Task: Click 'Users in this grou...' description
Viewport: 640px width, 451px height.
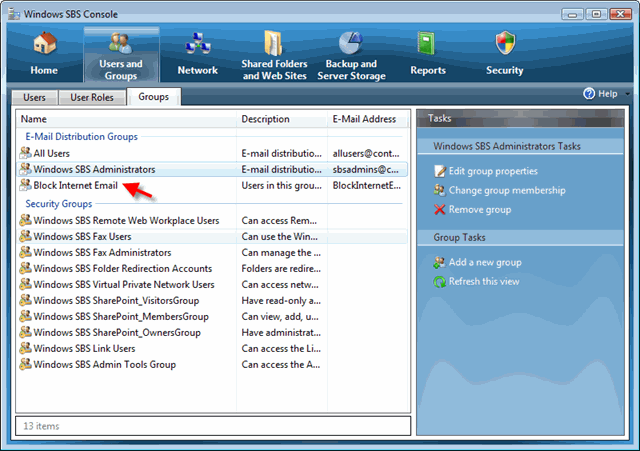Action: [x=282, y=185]
